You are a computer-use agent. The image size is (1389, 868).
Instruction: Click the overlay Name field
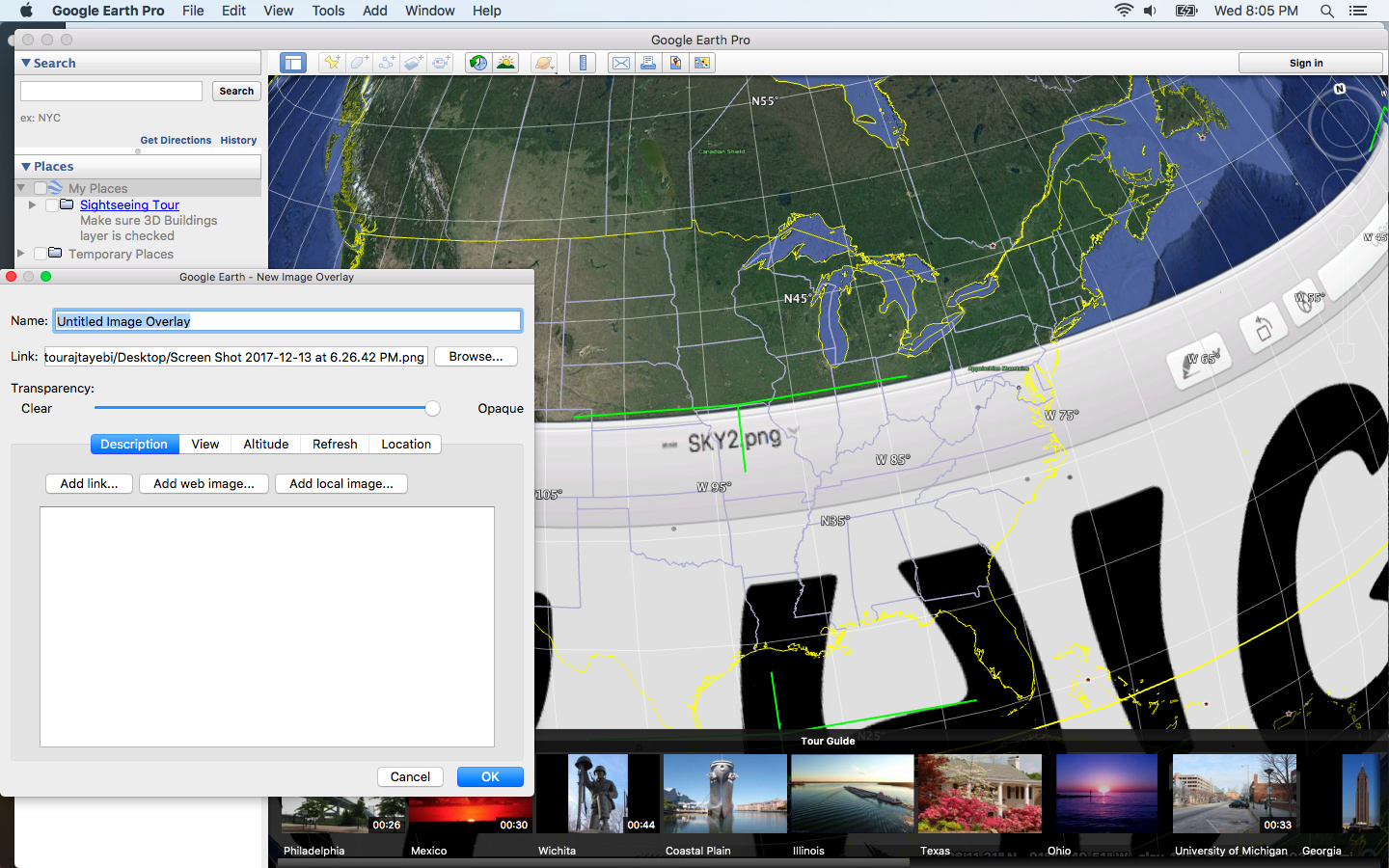click(287, 321)
